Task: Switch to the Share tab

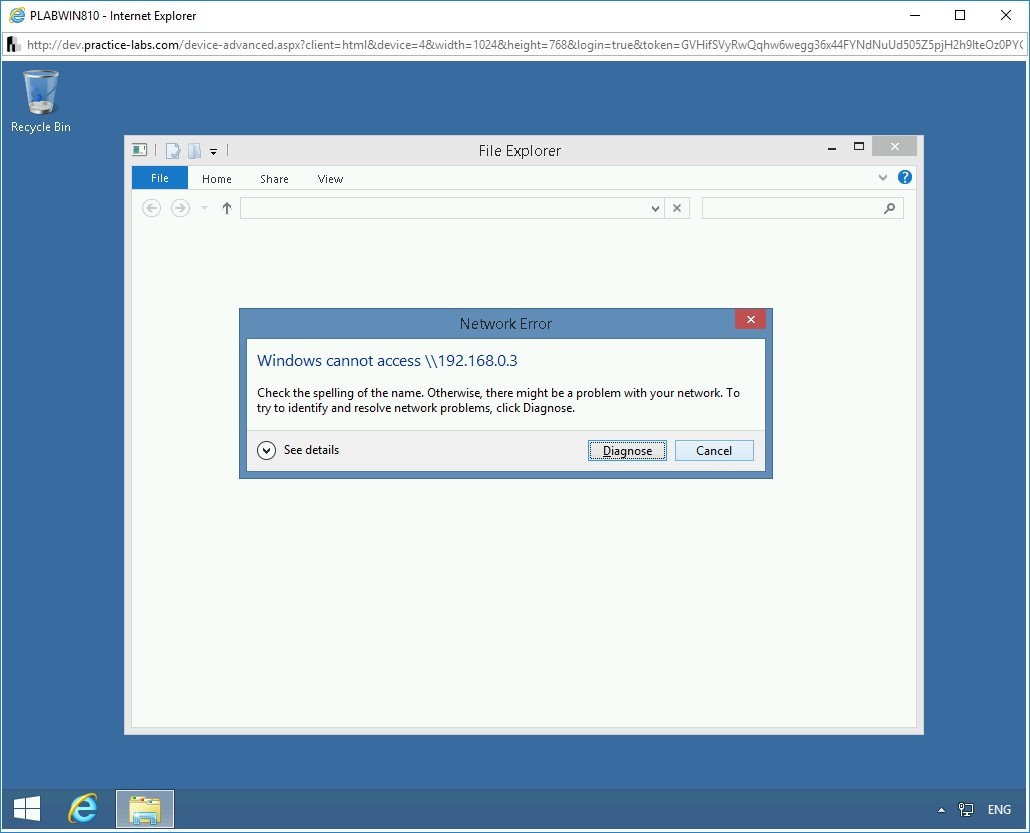Action: pos(273,179)
